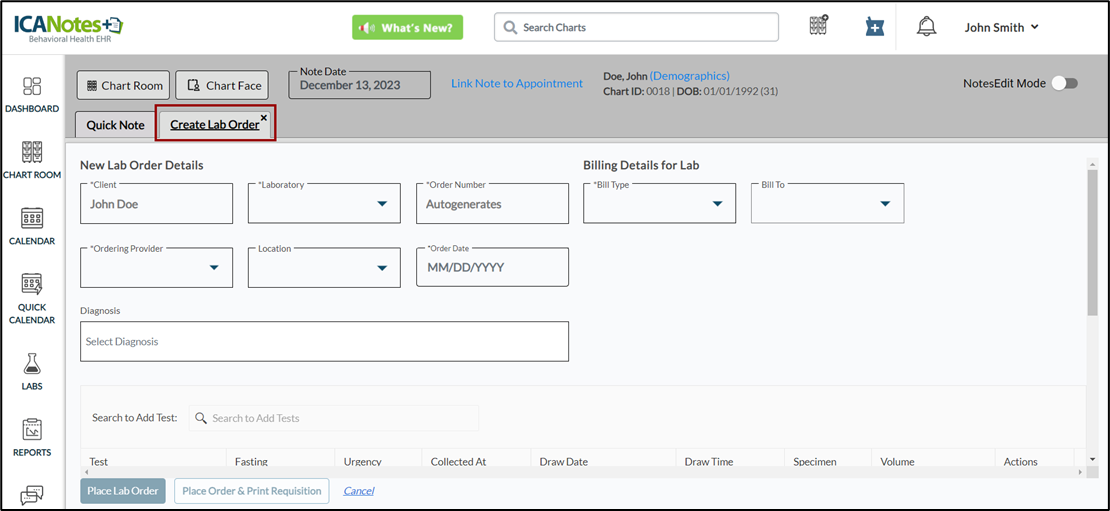This screenshot has height=511, width=1110.
Task: Open Quick Calendar in the sidebar
Action: (x=32, y=298)
